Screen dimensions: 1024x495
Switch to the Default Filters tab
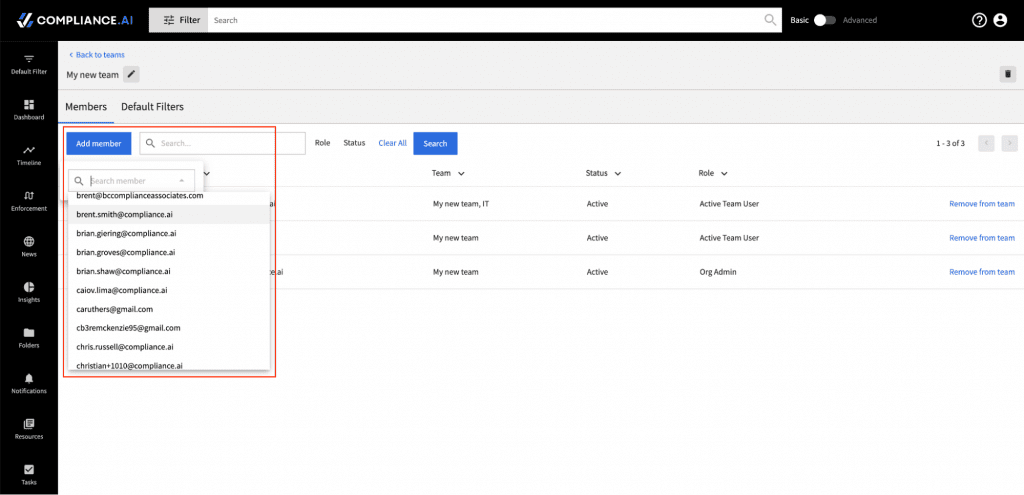[152, 106]
